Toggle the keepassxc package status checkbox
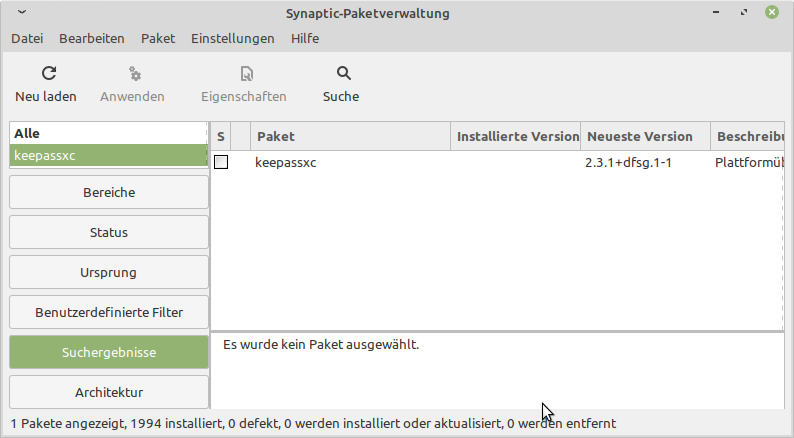This screenshot has width=794, height=438. pyautogui.click(x=221, y=162)
